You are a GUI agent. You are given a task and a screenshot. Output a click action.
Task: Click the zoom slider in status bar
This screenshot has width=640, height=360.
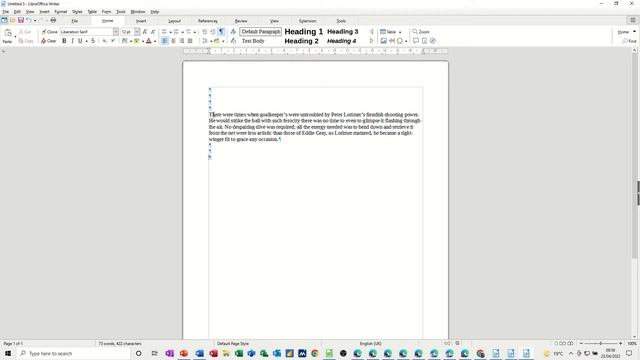(x=601, y=344)
